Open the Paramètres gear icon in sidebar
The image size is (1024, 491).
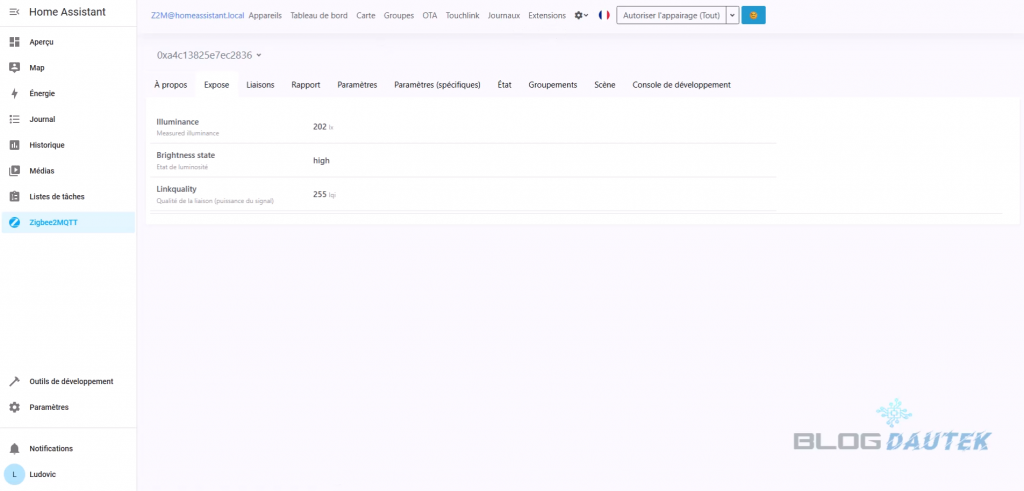click(x=14, y=407)
